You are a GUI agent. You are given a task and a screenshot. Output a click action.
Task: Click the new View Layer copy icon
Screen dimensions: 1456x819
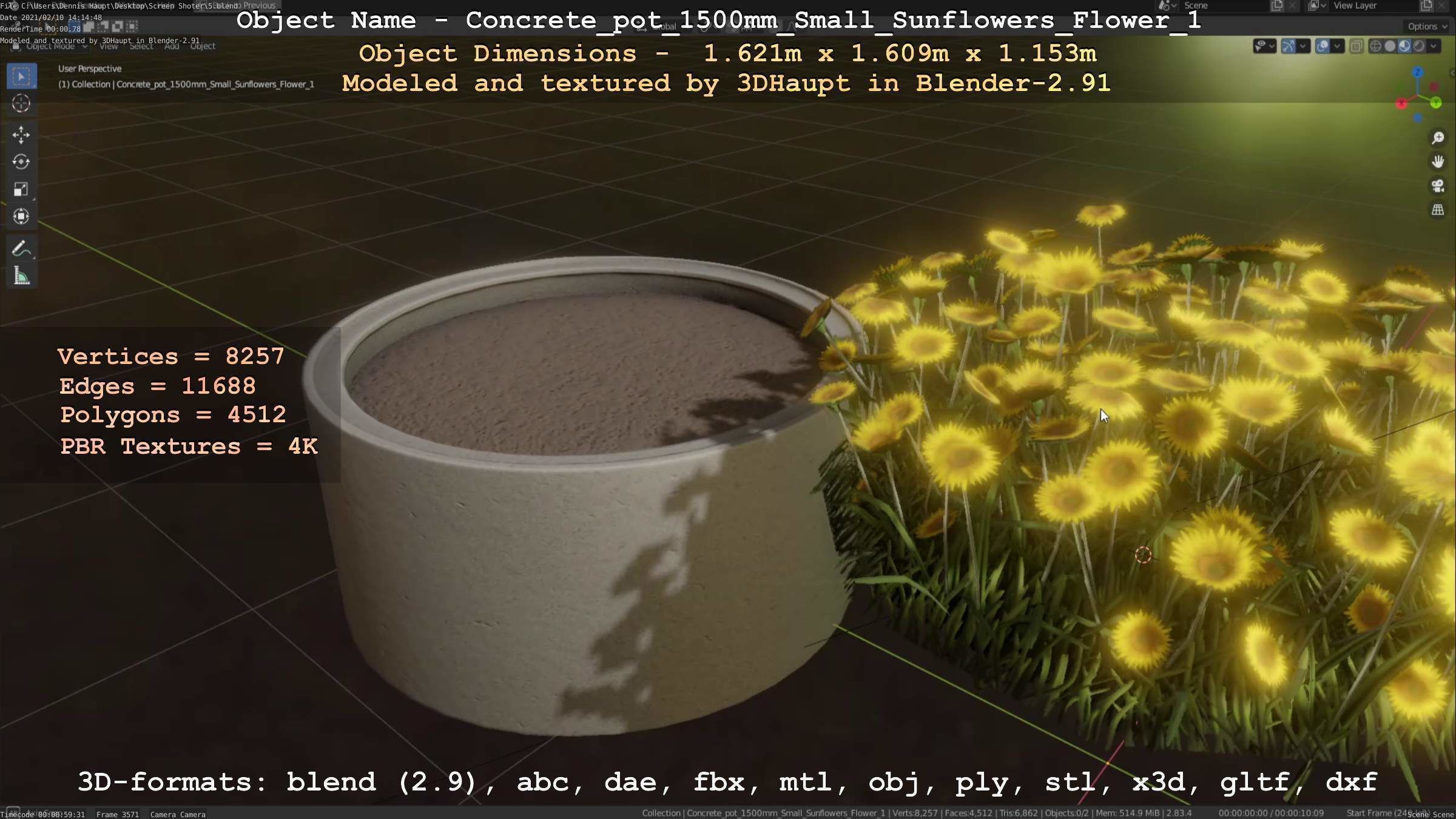(x=1426, y=5)
